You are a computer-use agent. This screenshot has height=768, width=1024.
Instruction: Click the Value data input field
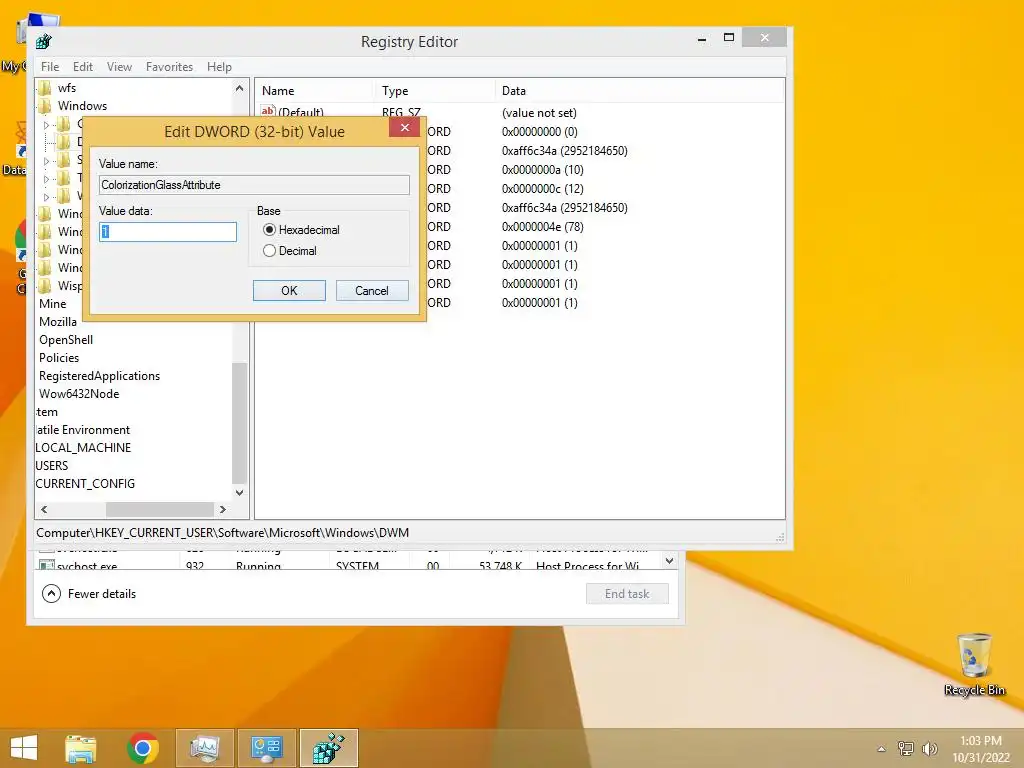pos(168,232)
